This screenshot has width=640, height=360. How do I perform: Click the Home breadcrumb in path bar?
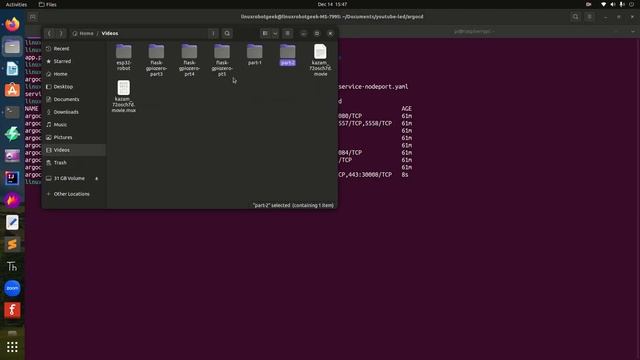[83, 33]
